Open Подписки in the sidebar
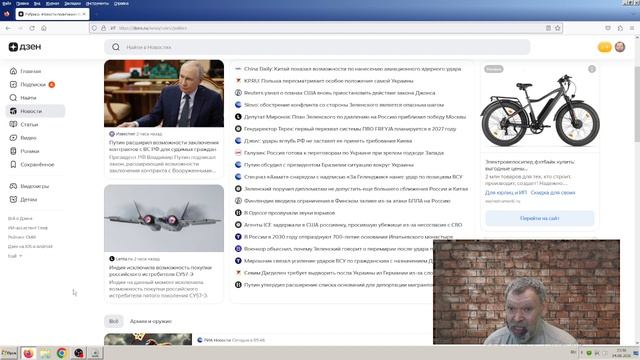The height and width of the screenshot is (360, 640). 32,84
